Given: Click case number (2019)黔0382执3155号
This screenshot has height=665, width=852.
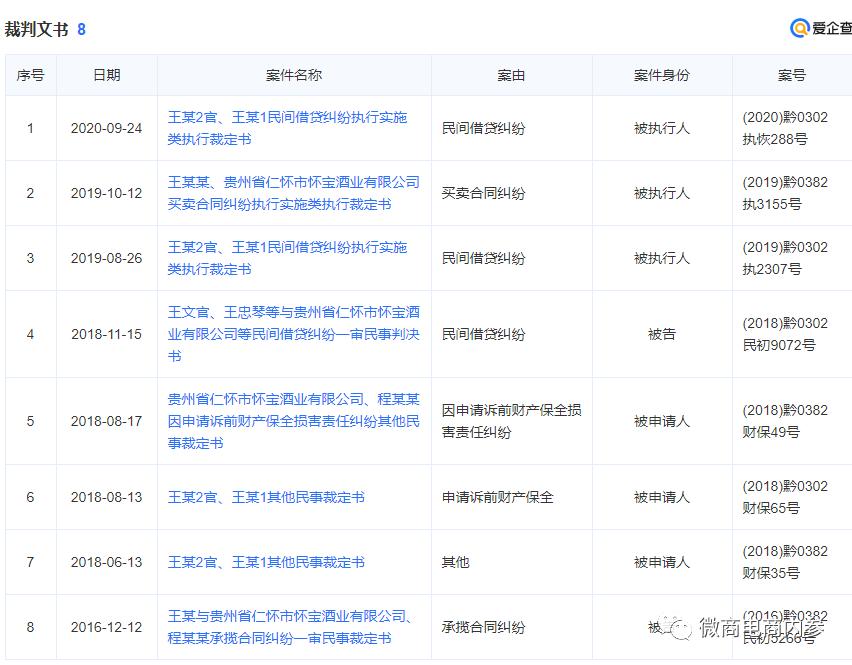Looking at the screenshot, I should pos(785,193).
